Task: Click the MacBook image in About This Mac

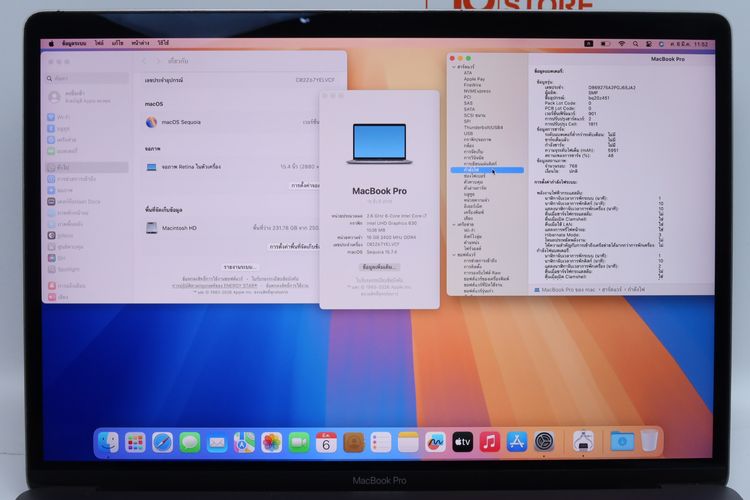Action: 379,144
